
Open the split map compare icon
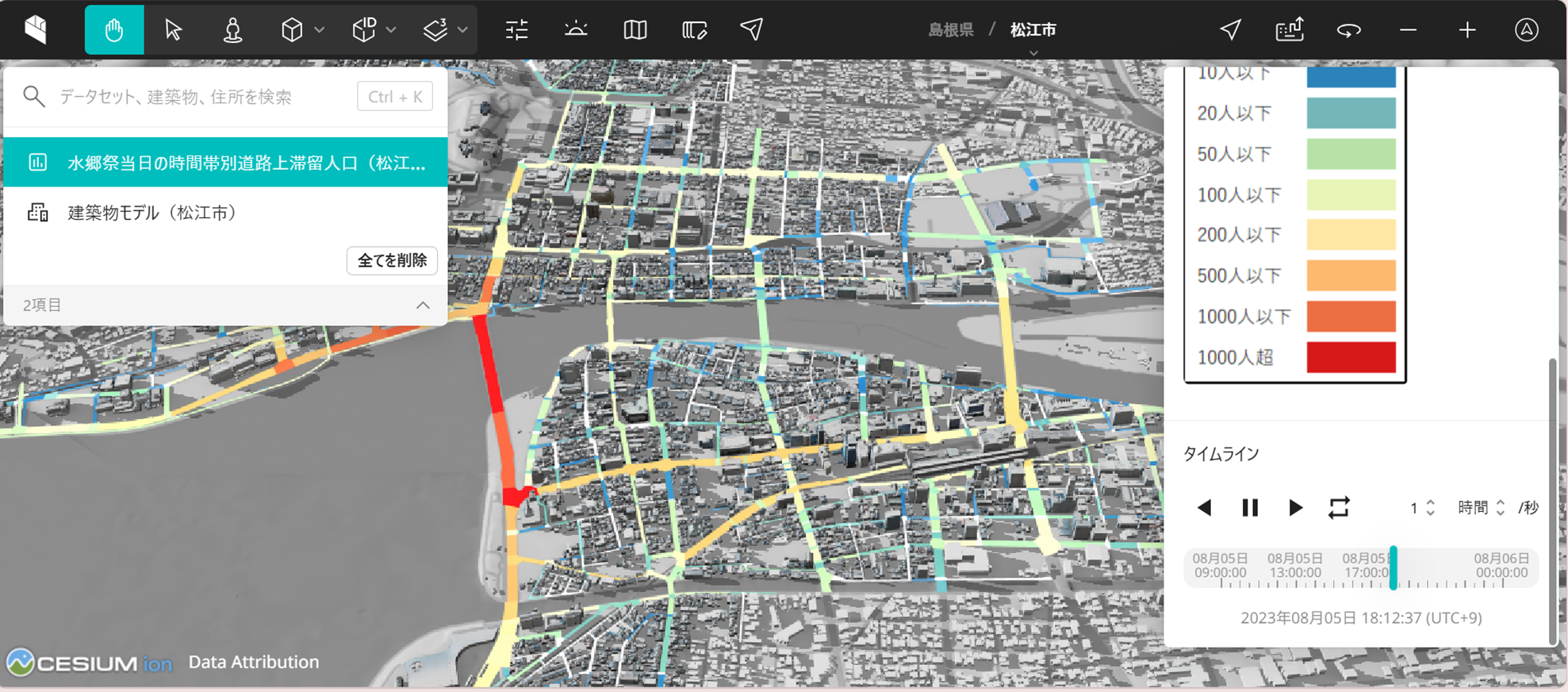click(x=634, y=30)
